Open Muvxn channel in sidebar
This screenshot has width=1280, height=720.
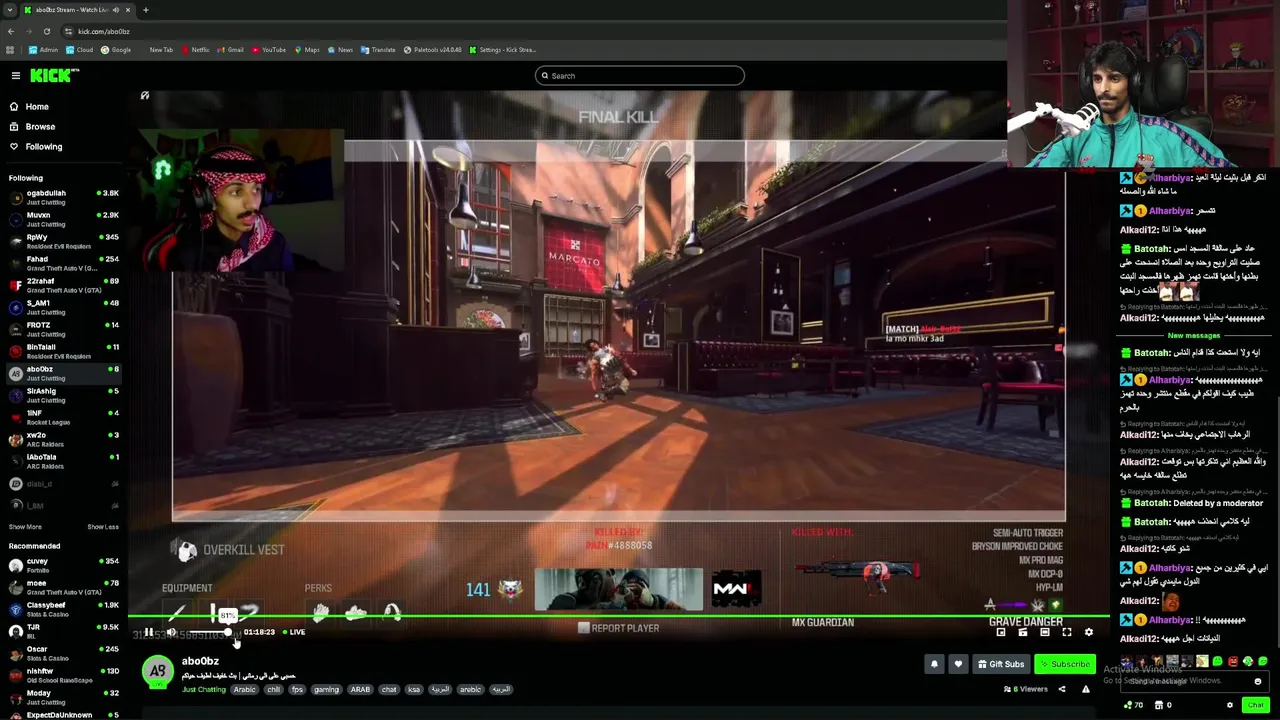[64, 219]
